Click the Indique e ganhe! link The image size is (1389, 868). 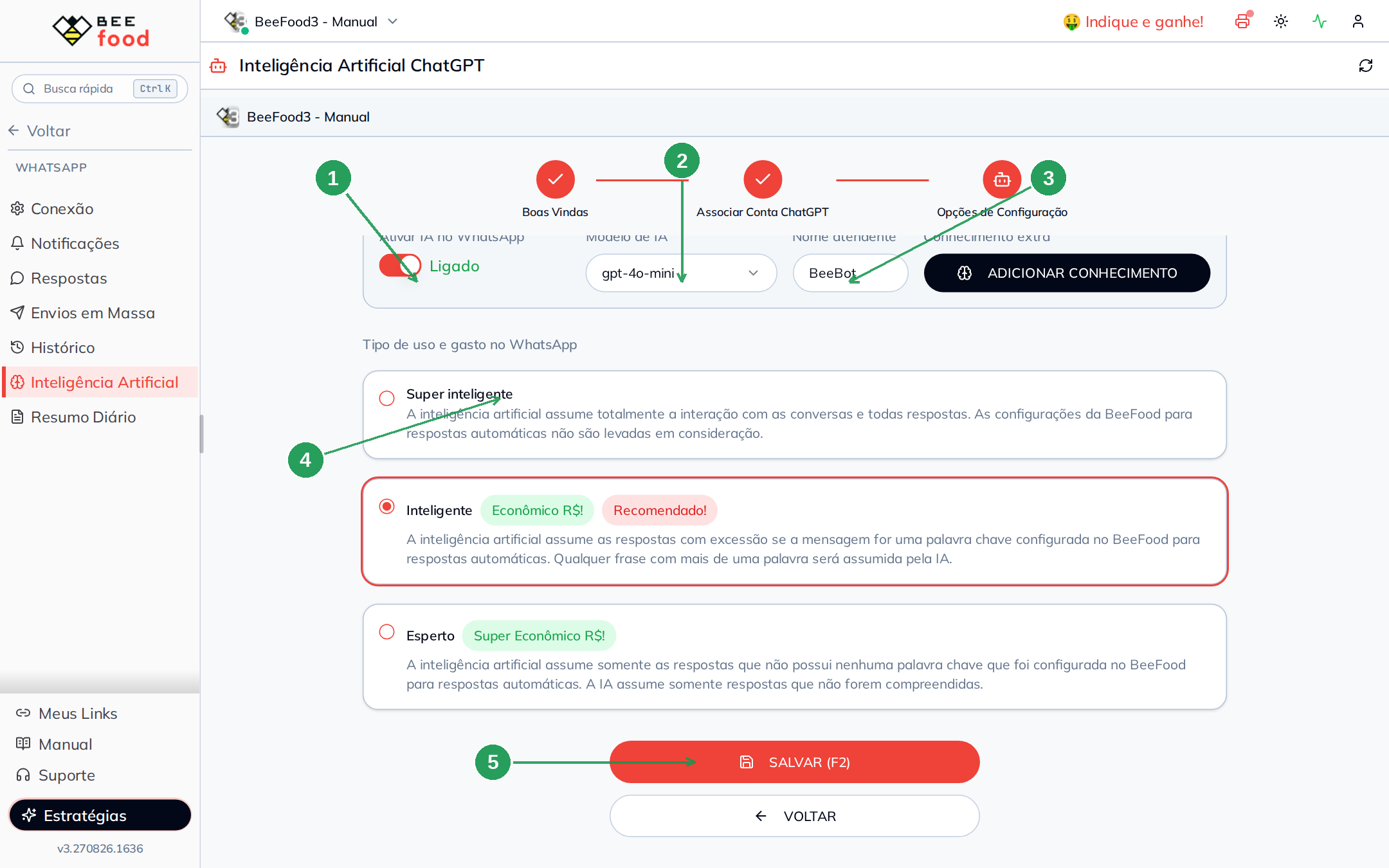tap(1133, 22)
